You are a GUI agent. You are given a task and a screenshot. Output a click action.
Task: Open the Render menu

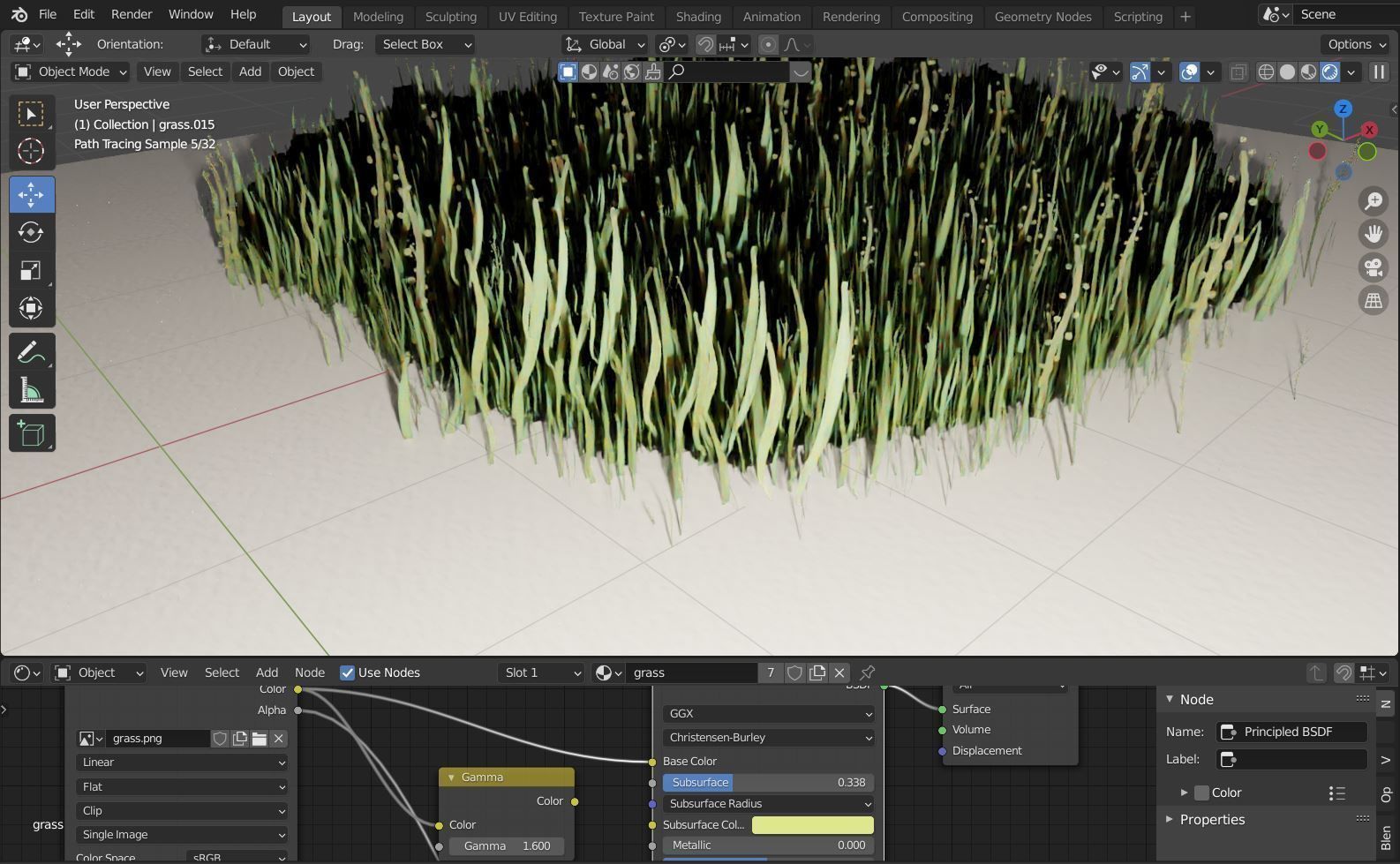[132, 14]
